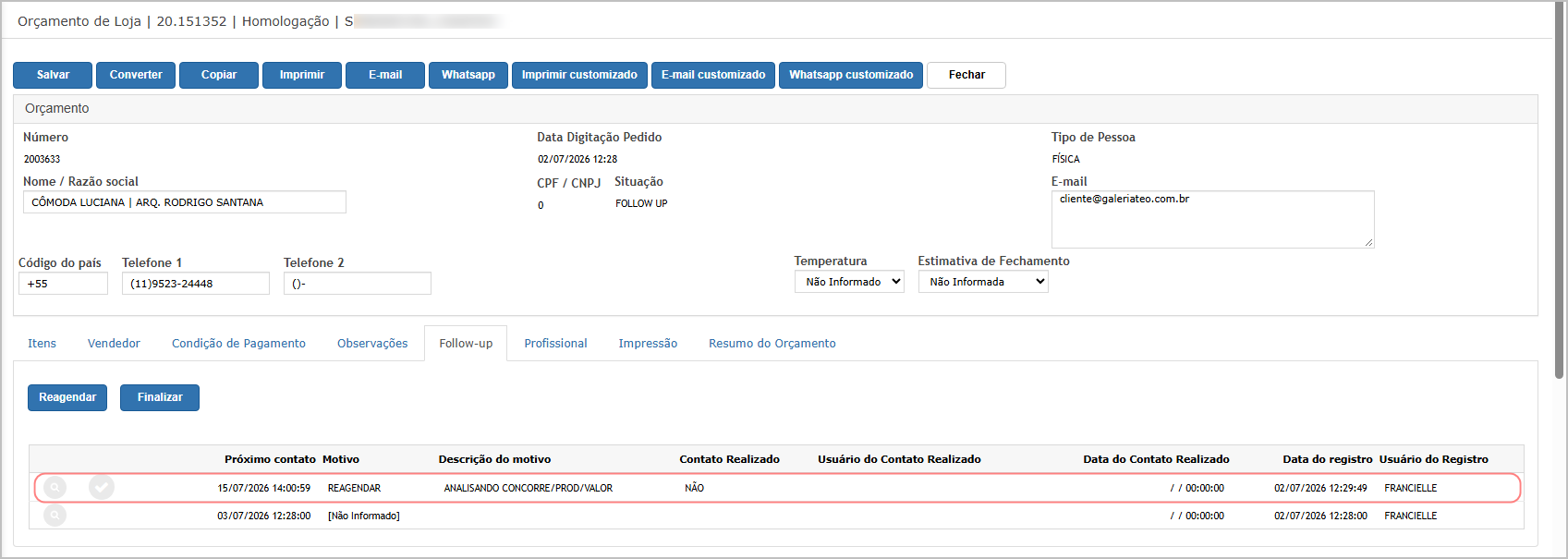Show the Observações tab
The image size is (1568, 559).
(372, 344)
